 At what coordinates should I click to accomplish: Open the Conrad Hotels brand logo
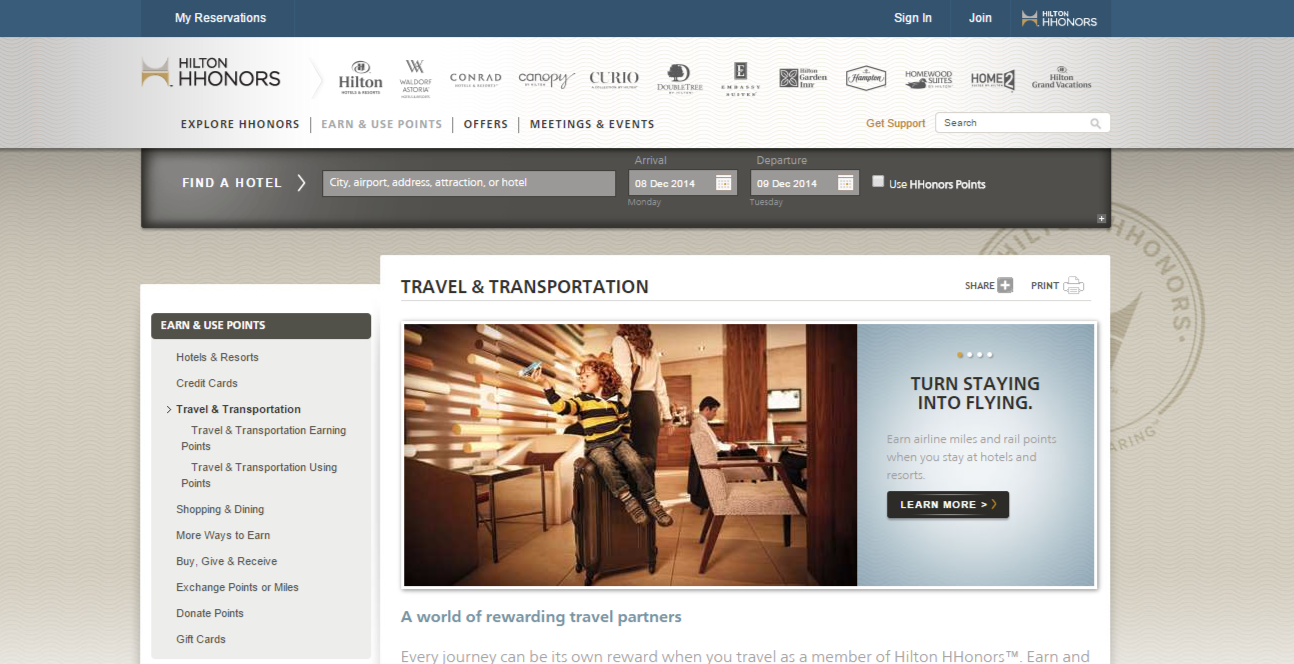475,79
